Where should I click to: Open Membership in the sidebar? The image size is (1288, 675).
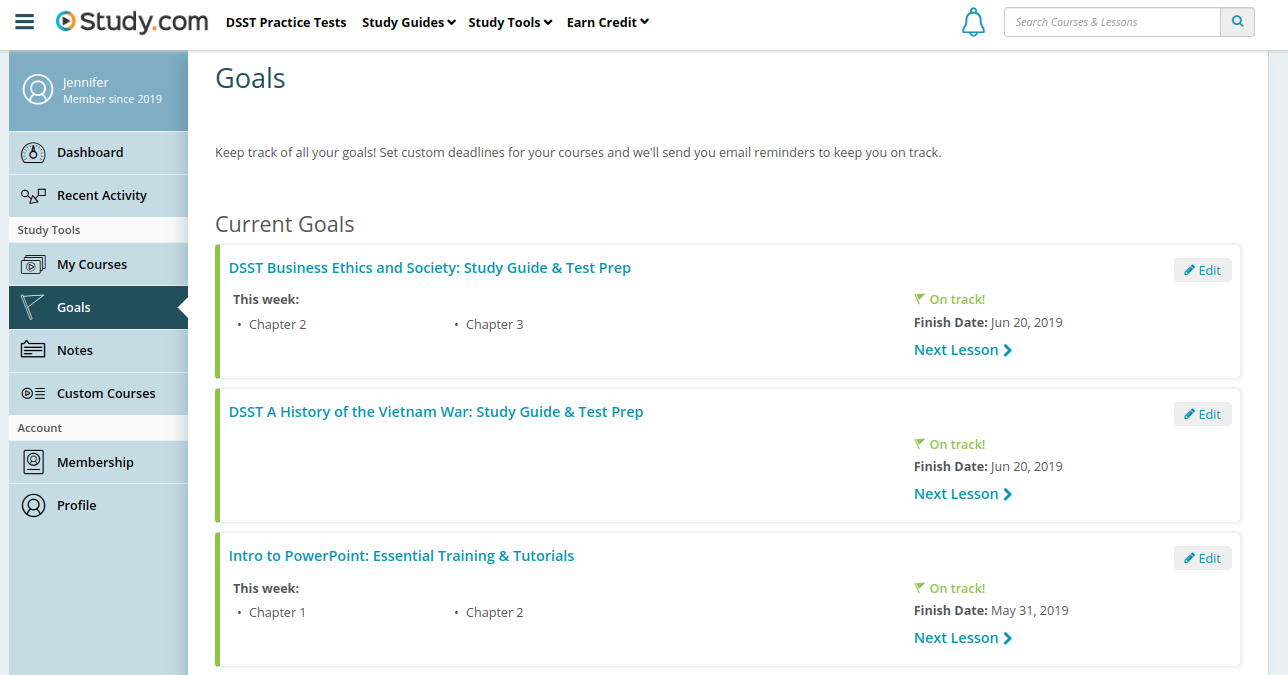coord(98,463)
